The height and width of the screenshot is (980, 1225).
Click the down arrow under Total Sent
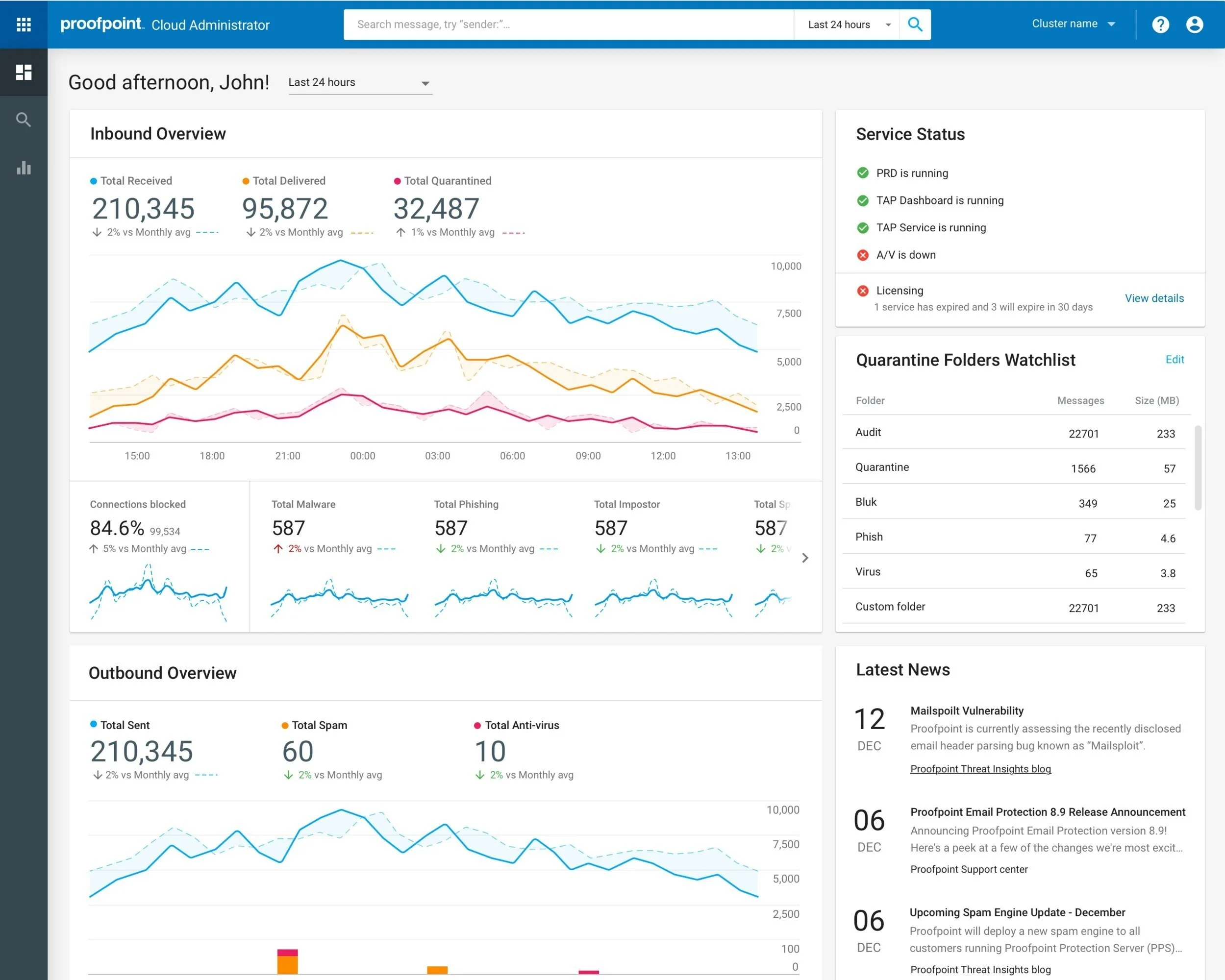point(97,775)
